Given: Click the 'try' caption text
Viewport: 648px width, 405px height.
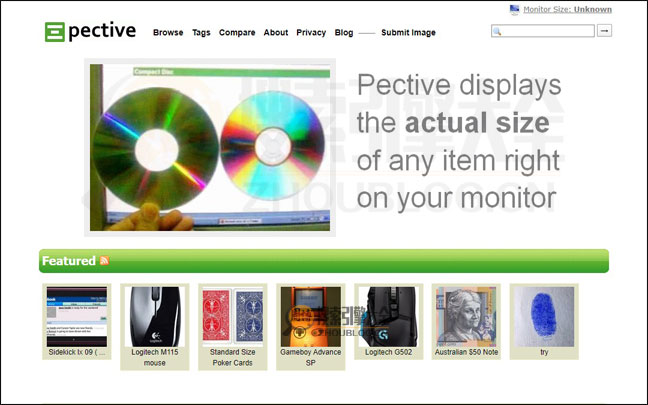Looking at the screenshot, I should pyautogui.click(x=544, y=353).
